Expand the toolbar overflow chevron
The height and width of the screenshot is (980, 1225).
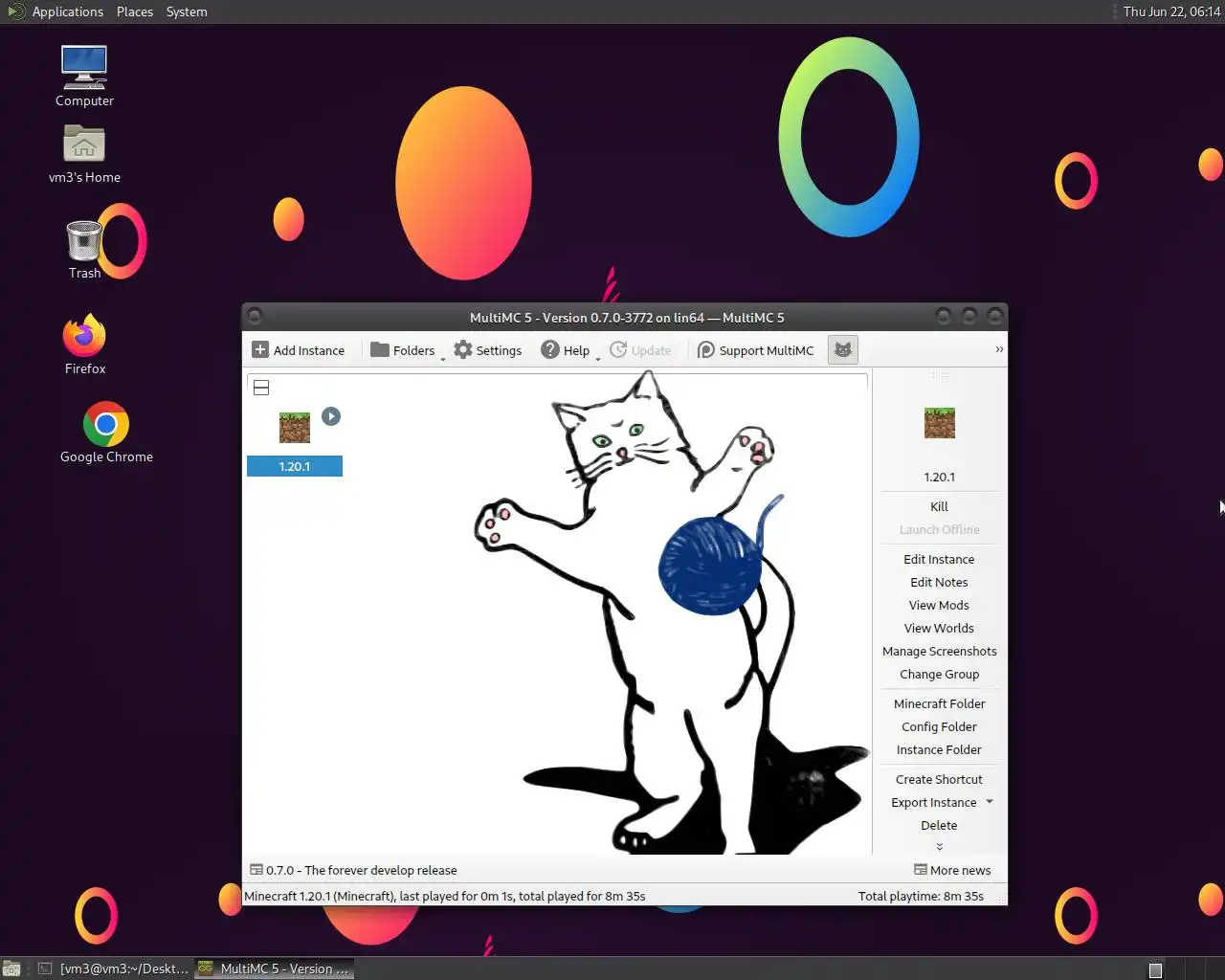[x=999, y=349]
